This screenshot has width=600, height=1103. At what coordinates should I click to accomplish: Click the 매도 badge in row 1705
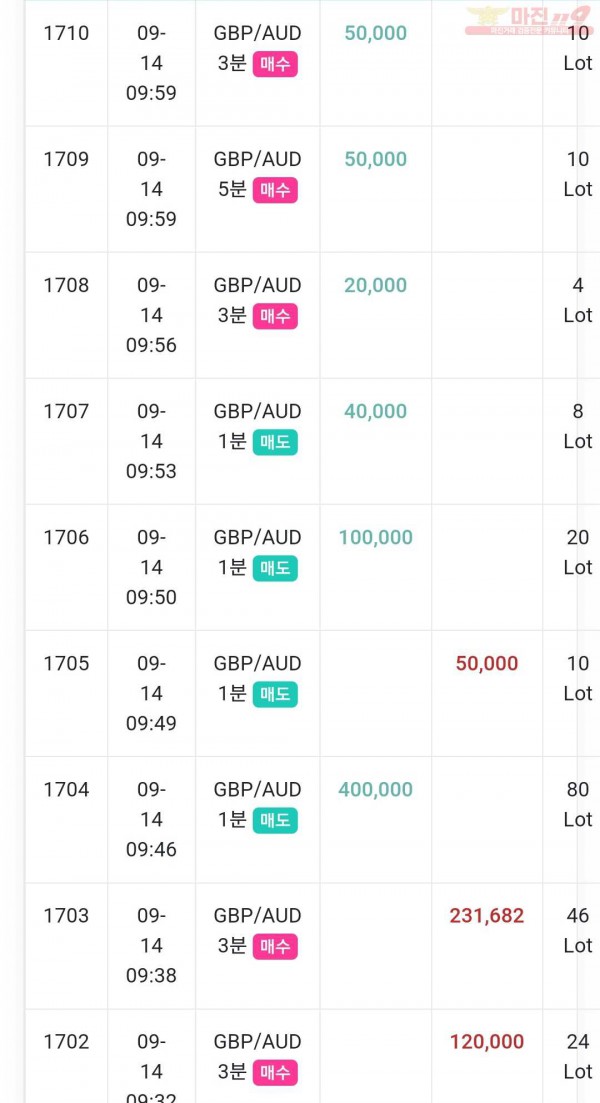(x=275, y=694)
